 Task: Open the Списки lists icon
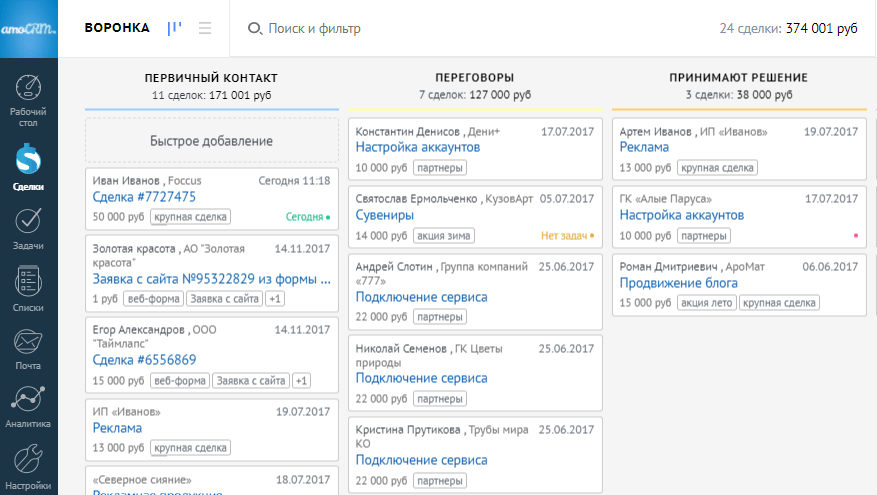pos(28,285)
